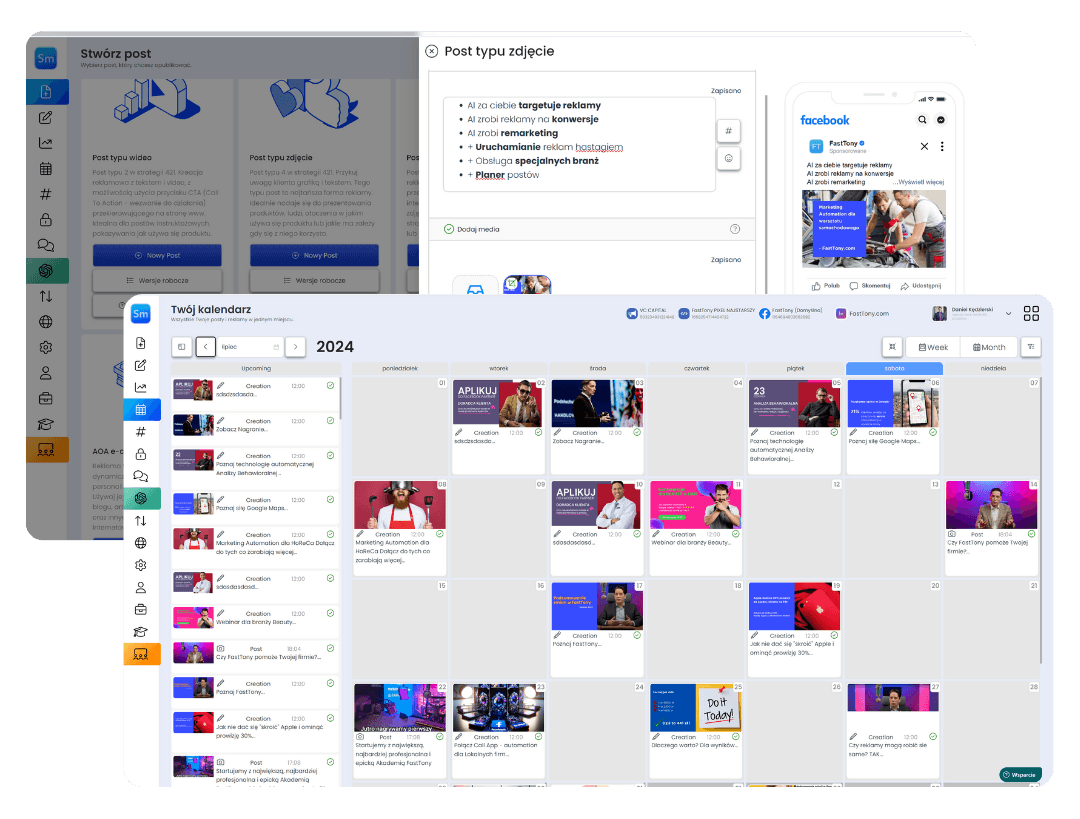Image resolution: width=1080 pixels, height=819 pixels.
Task: Open the hashtag icon in the calendar window sidebar
Action: [141, 432]
